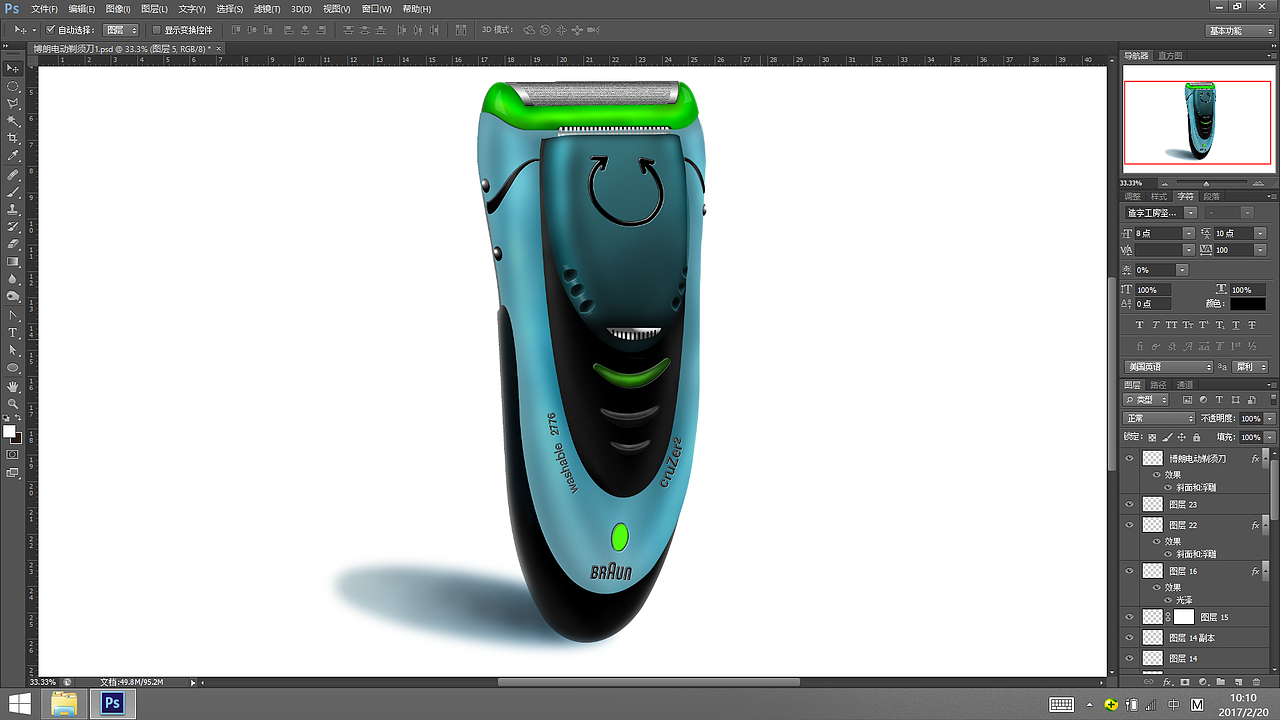This screenshot has height=720, width=1280.
Task: Hide layer 图层 15
Action: pos(1130,617)
